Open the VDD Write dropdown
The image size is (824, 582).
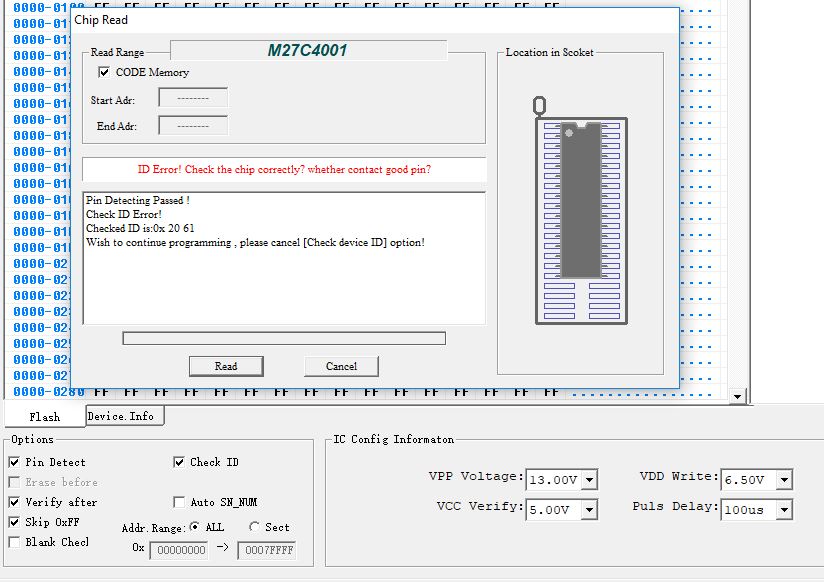coord(785,479)
